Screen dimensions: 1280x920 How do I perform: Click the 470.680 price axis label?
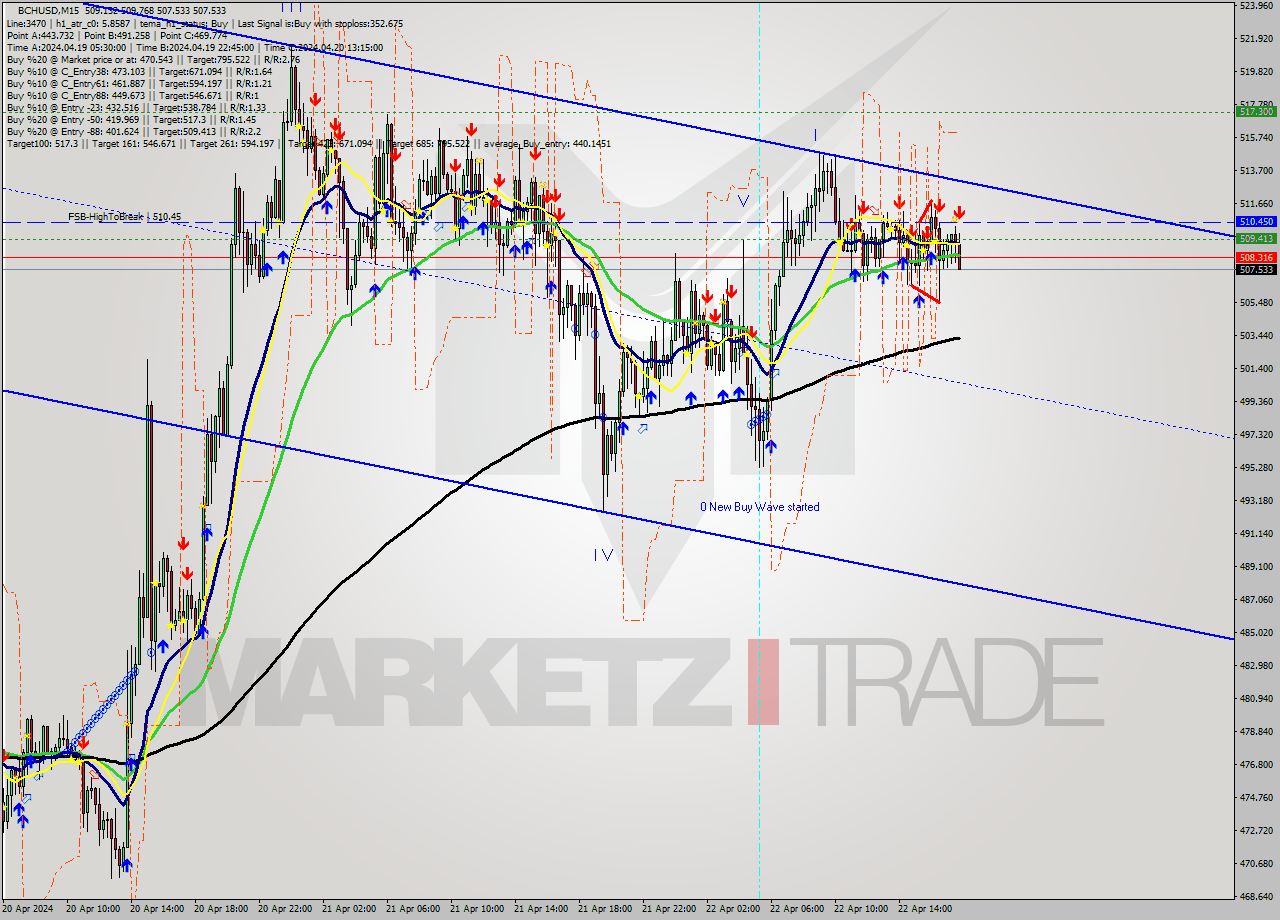click(x=1255, y=864)
